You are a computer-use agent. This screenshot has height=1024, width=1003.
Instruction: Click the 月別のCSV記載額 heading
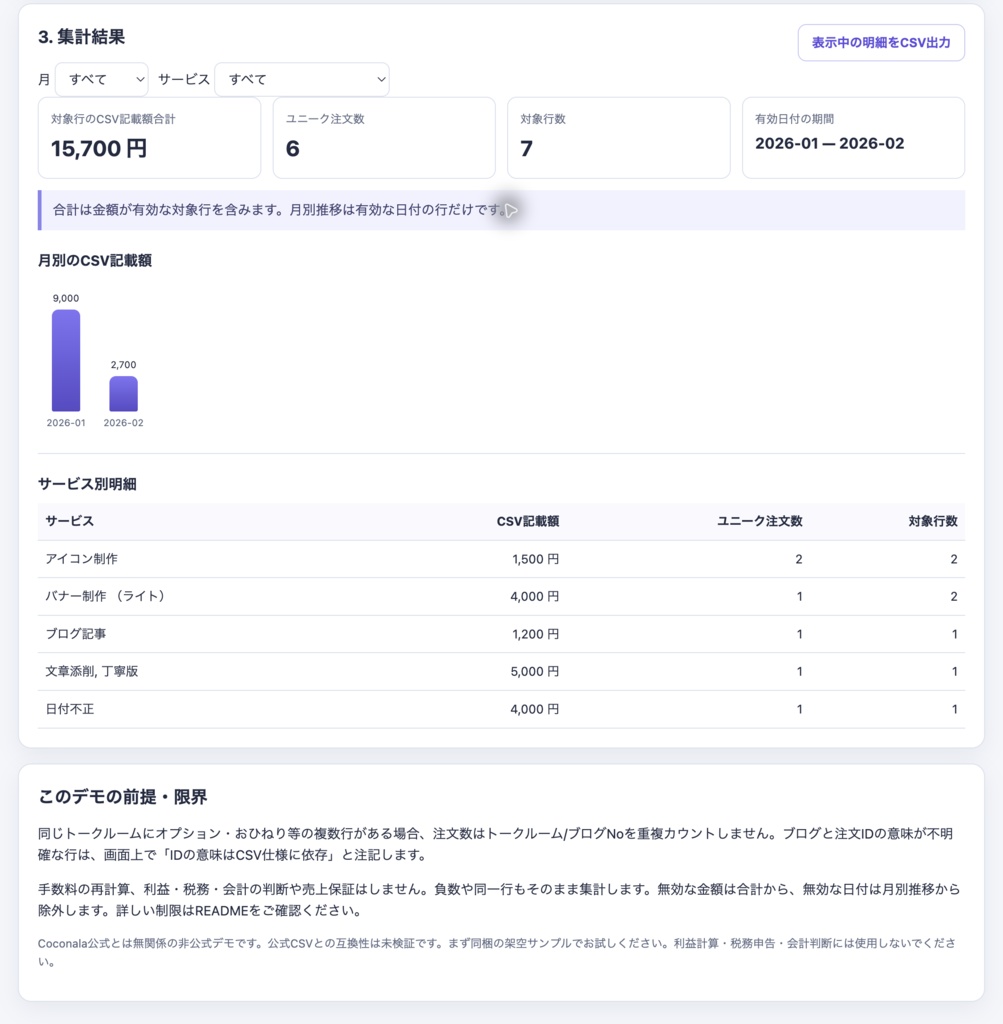click(x=95, y=261)
